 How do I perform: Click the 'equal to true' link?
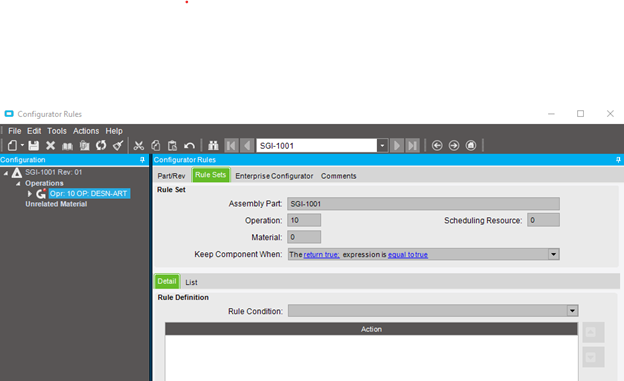(408, 255)
